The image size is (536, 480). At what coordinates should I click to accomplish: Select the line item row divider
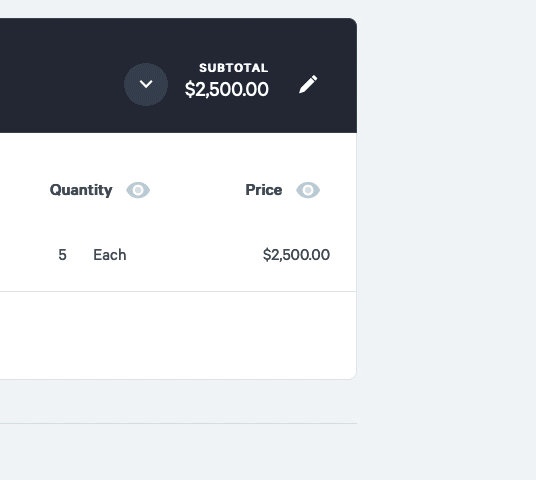coord(178,292)
